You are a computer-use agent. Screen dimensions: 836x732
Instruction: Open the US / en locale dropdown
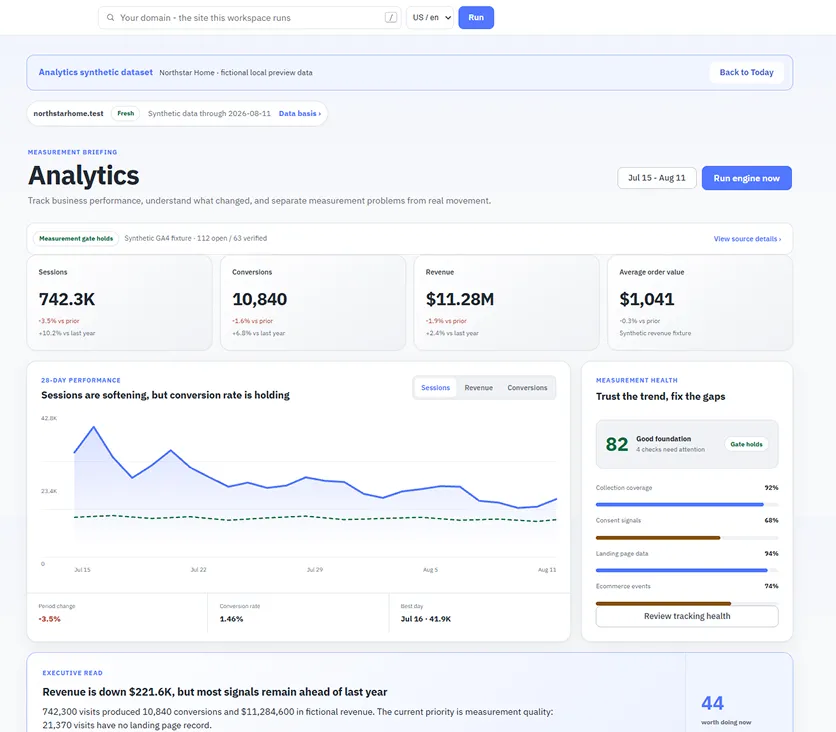tap(430, 18)
